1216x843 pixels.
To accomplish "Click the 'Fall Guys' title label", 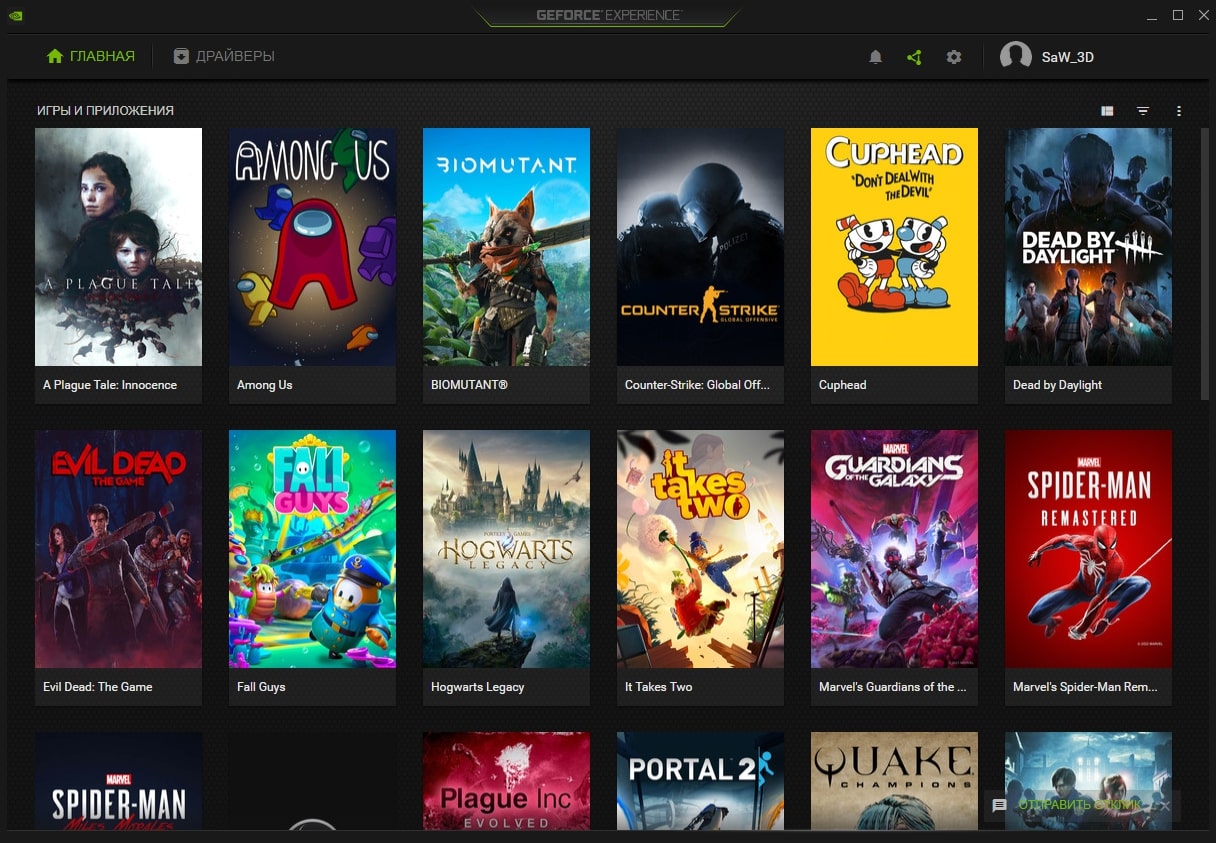I will 261,687.
